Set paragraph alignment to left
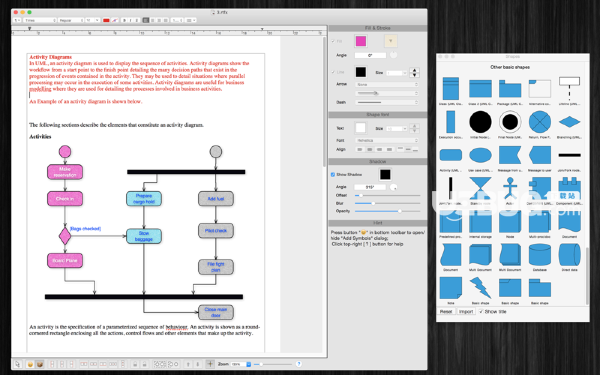600x375 pixels. [x=146, y=20]
